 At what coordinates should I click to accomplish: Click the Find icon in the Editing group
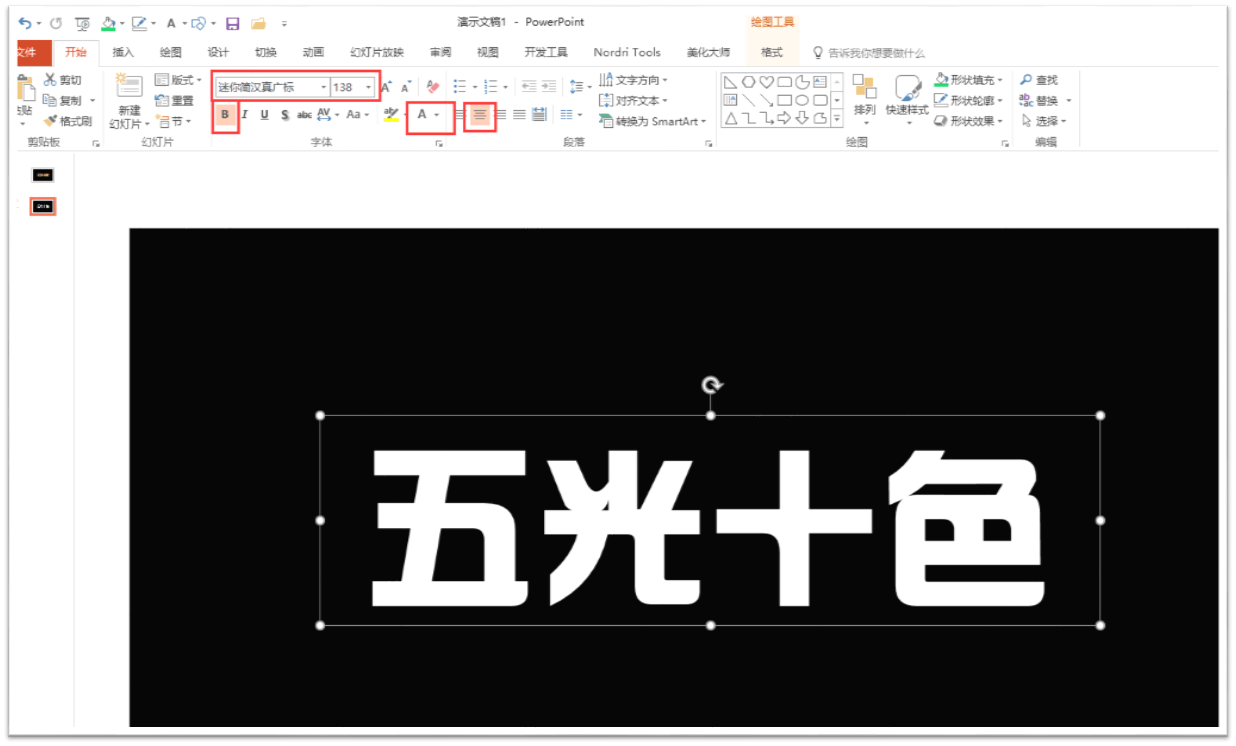tap(1027, 79)
